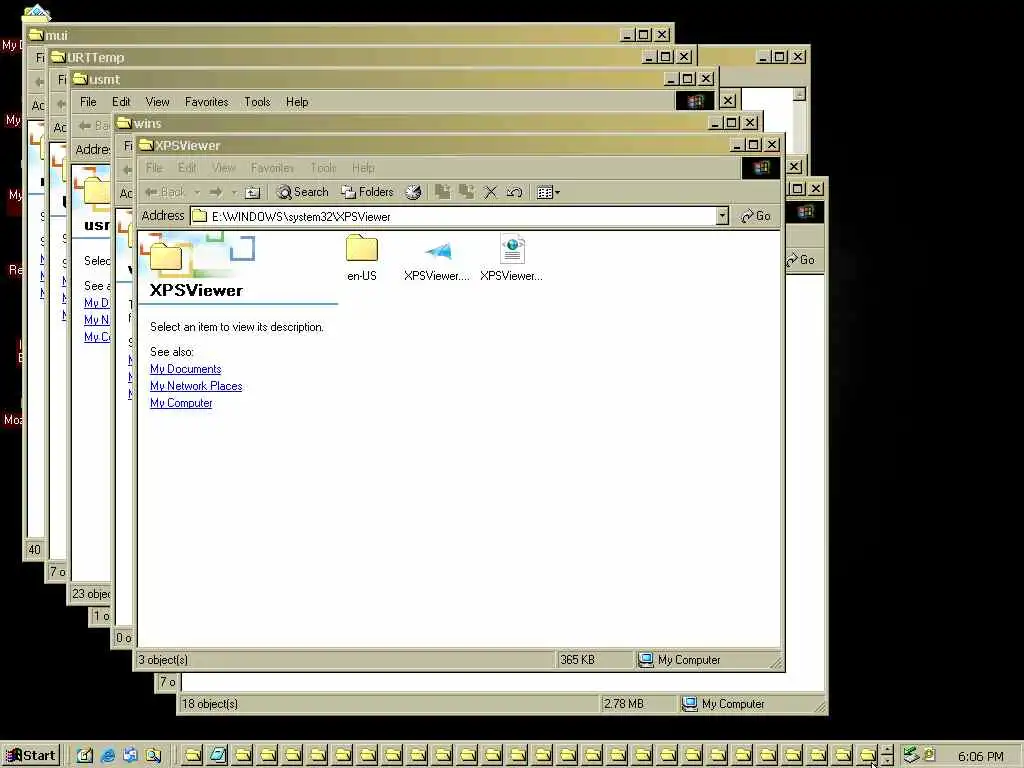
Task: Open Favorites menu in XPSViewer window
Action: [272, 168]
